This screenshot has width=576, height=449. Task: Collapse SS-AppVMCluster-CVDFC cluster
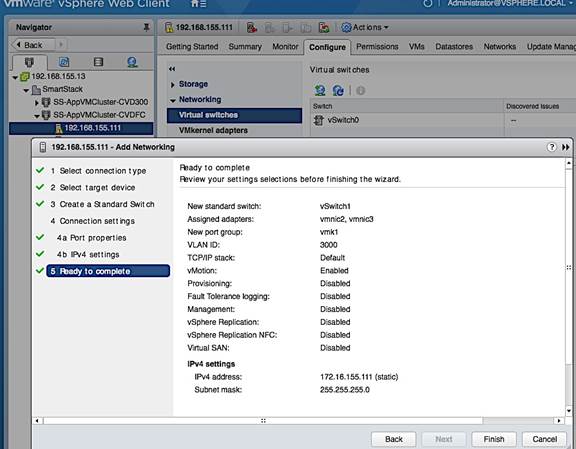point(37,116)
